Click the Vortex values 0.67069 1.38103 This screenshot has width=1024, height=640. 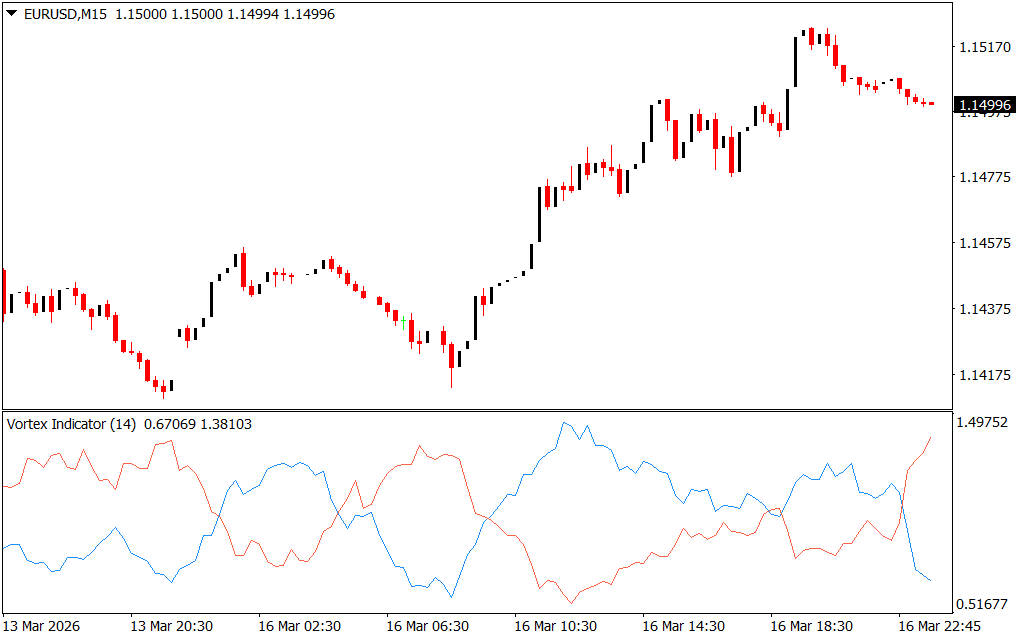coord(198,424)
